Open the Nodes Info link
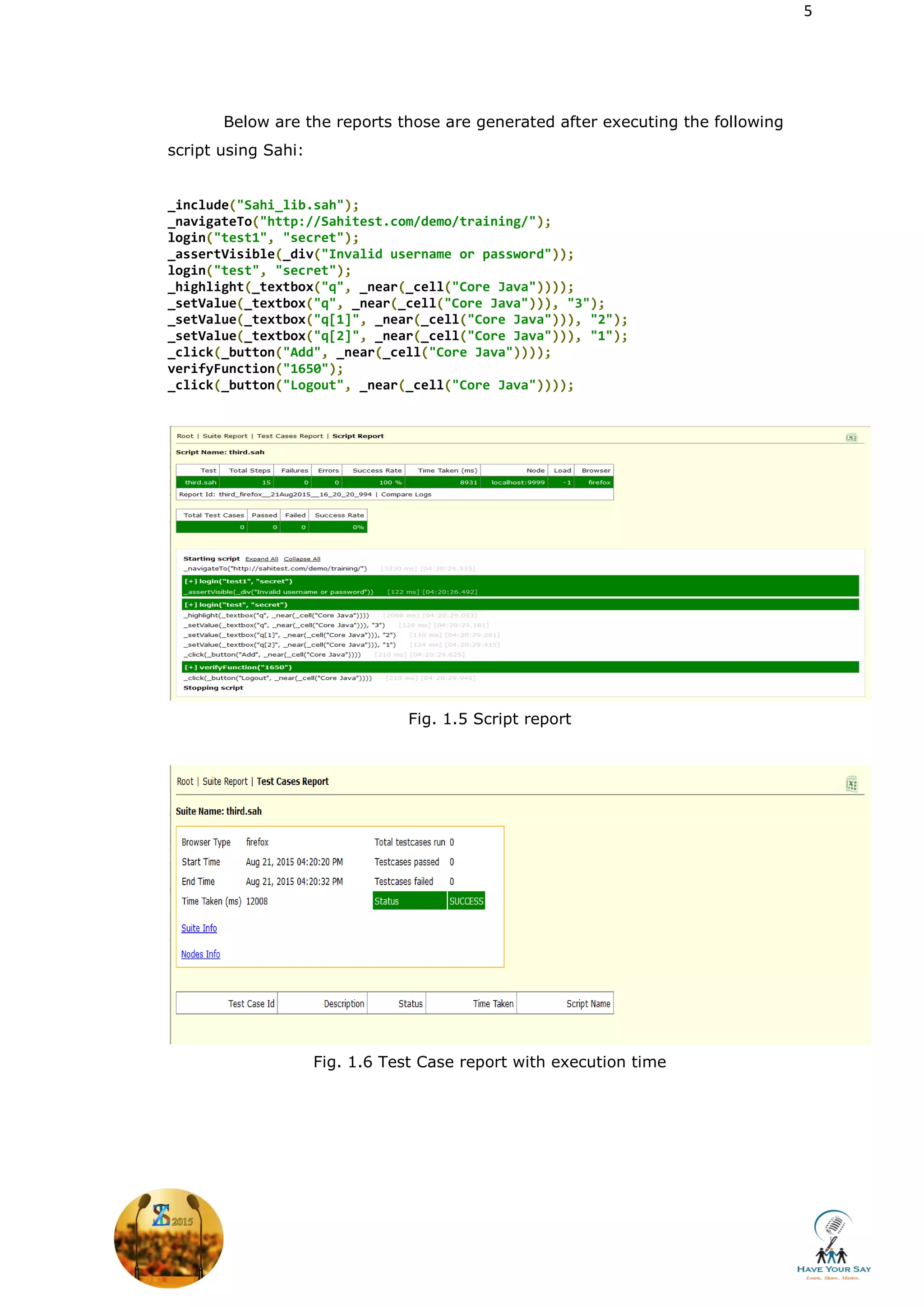The image size is (924, 1307). coord(200,954)
